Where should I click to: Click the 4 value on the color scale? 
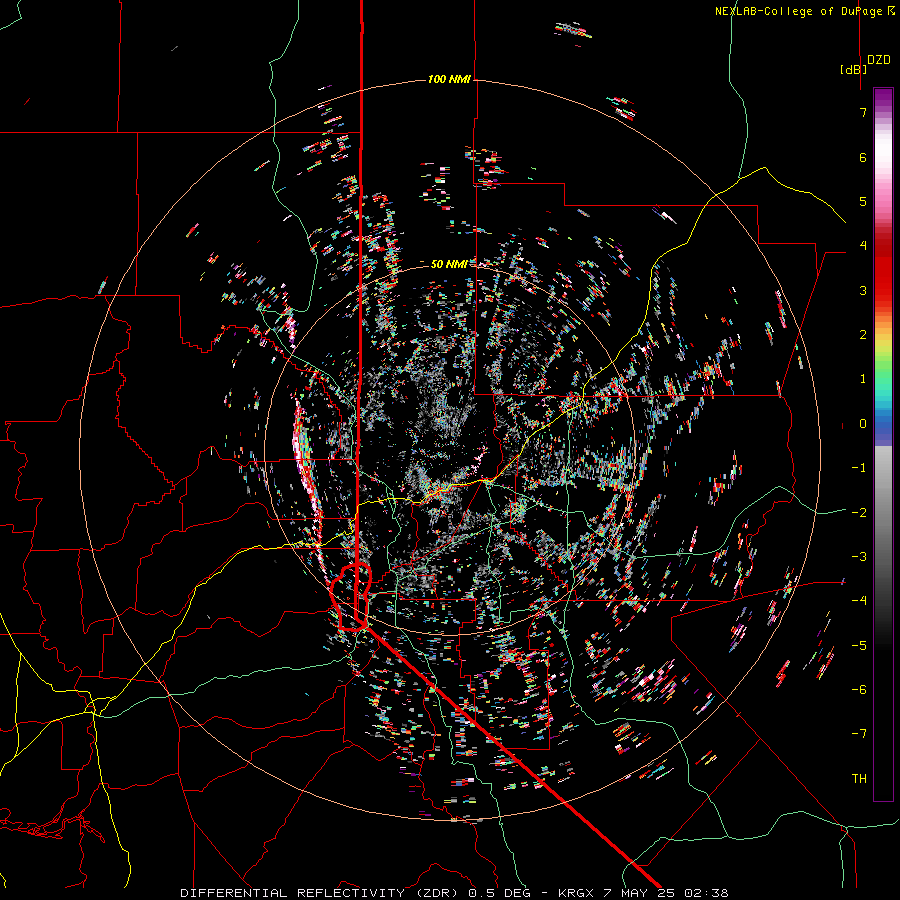point(863,246)
